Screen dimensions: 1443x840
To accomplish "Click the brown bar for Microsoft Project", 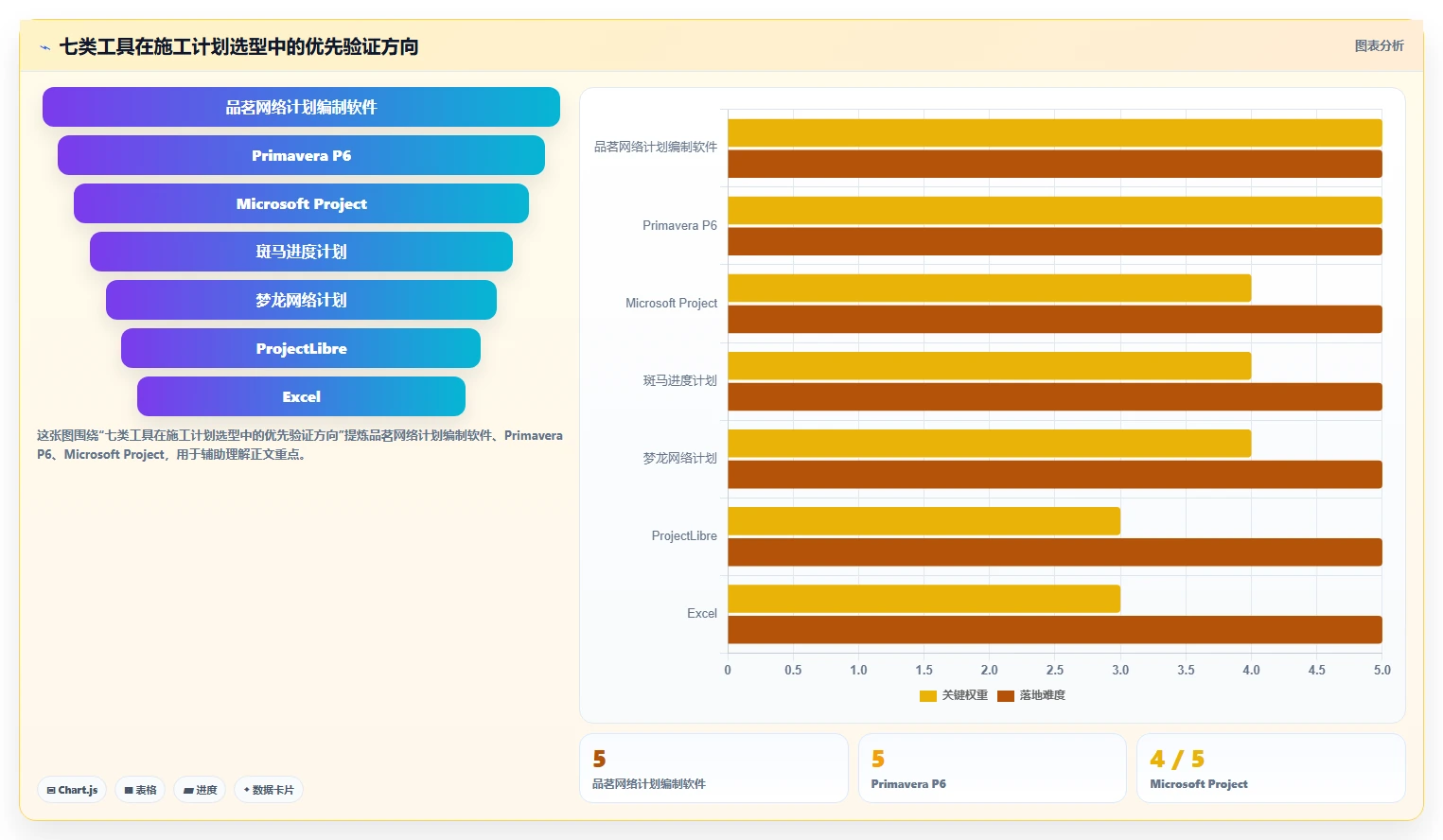I will coord(1055,319).
